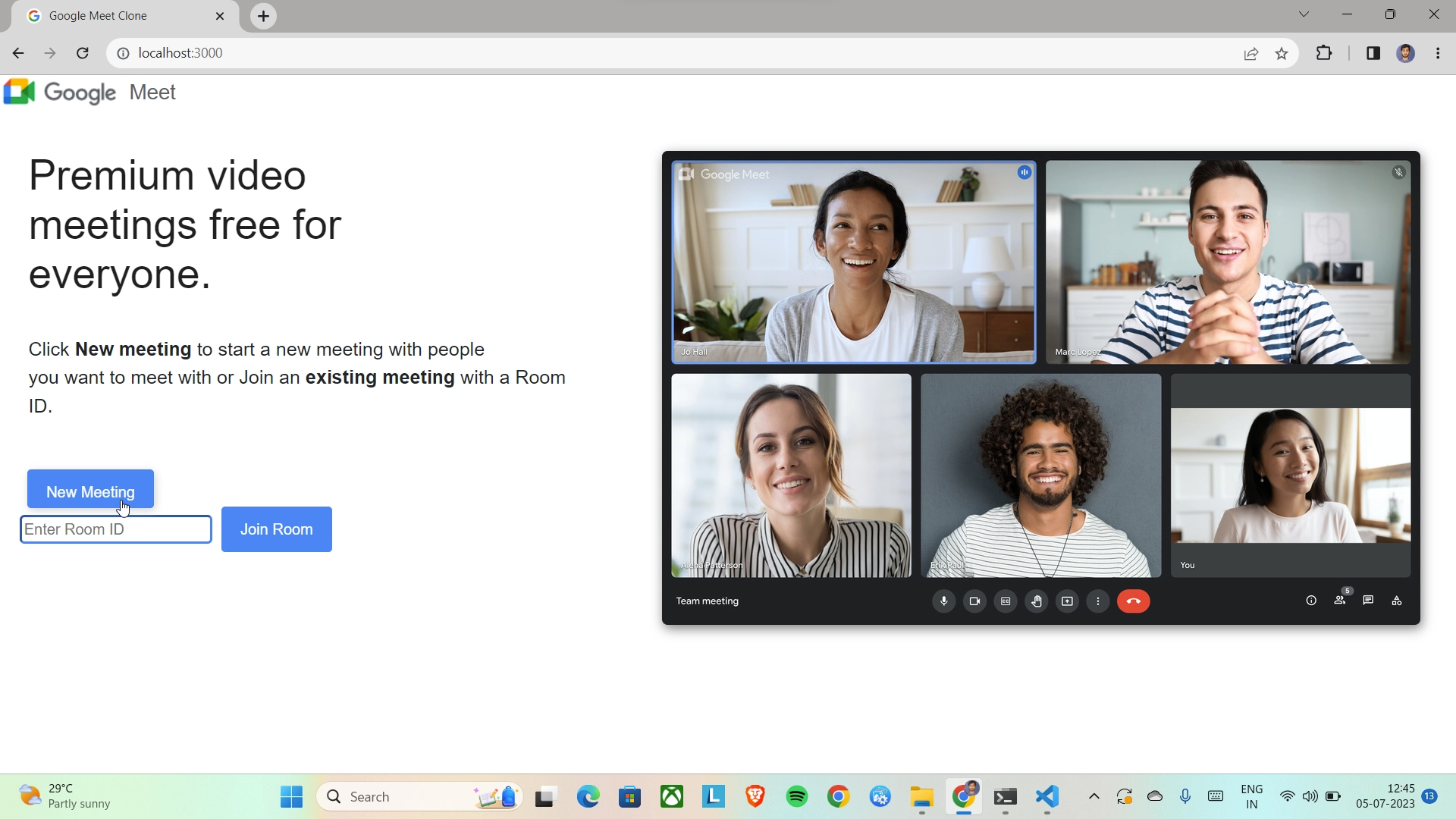Click the share this page icon
1456x819 pixels.
1251,53
